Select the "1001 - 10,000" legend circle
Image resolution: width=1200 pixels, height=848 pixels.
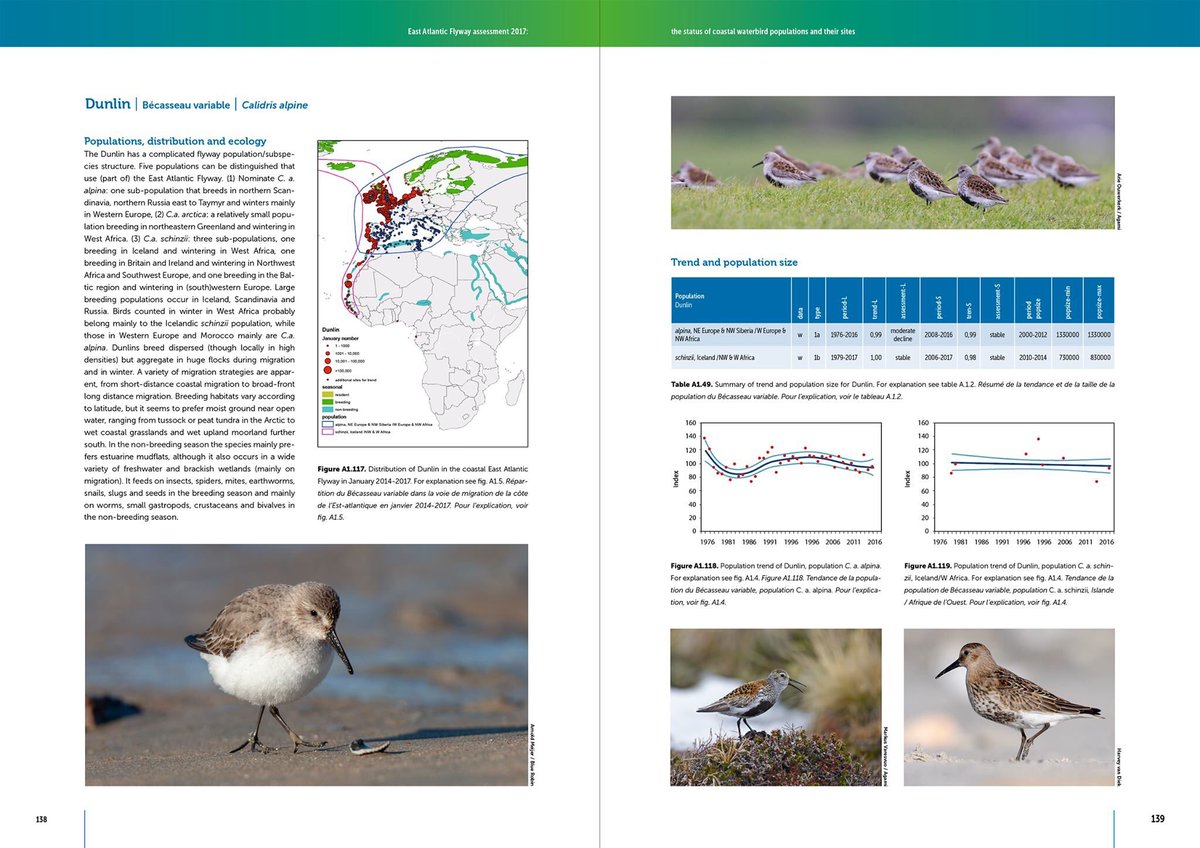pyautogui.click(x=327, y=353)
